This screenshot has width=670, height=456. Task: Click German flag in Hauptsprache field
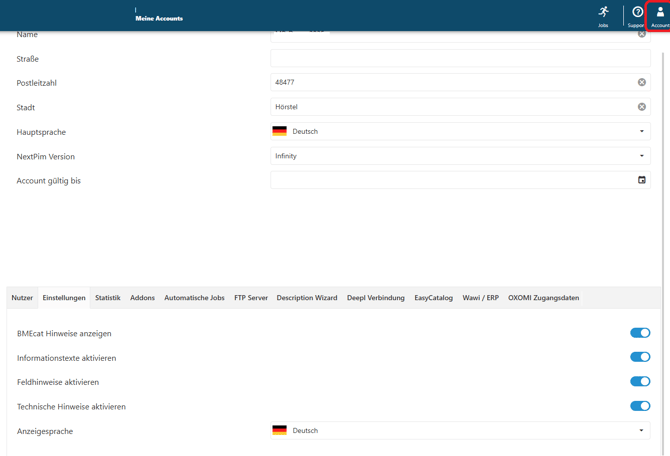[280, 132]
